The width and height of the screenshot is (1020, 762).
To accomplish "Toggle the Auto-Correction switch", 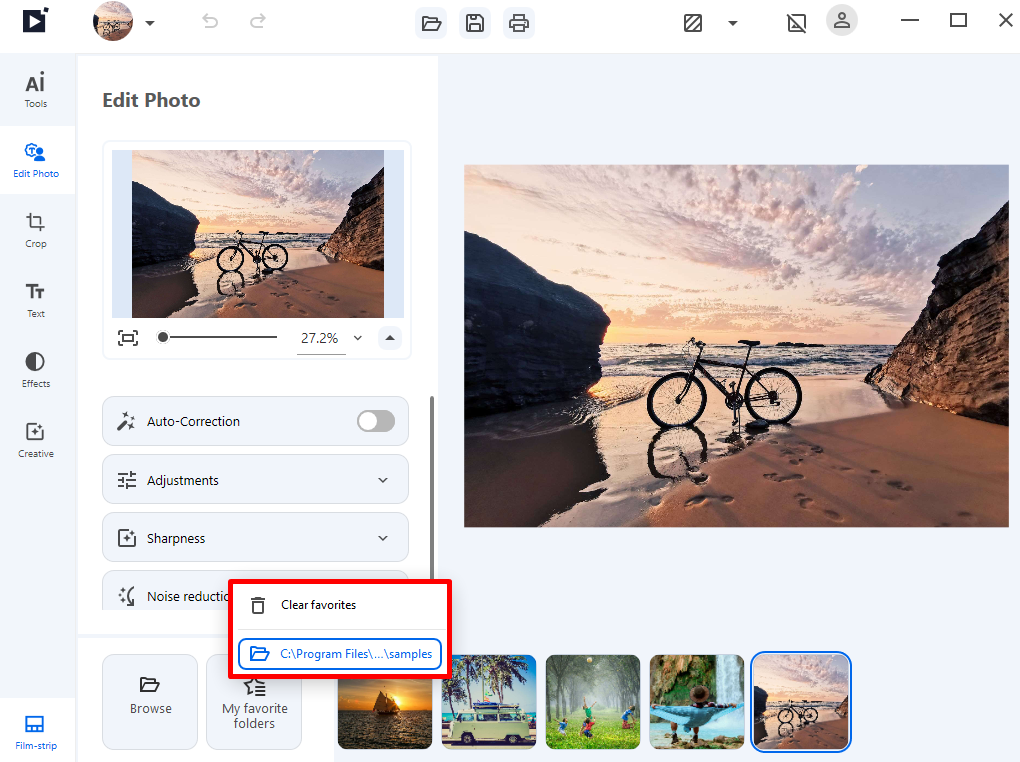I will click(376, 421).
